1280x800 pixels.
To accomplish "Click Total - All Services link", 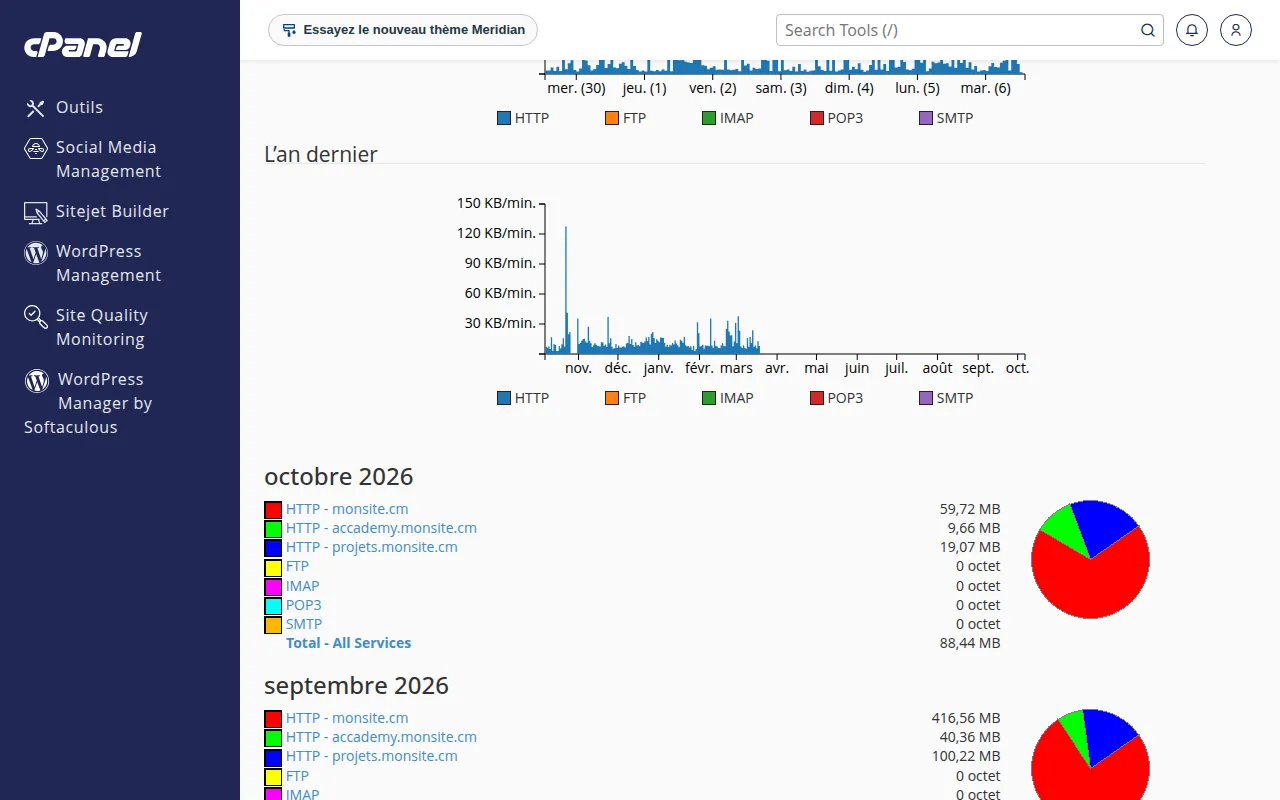I will pyautogui.click(x=348, y=643).
